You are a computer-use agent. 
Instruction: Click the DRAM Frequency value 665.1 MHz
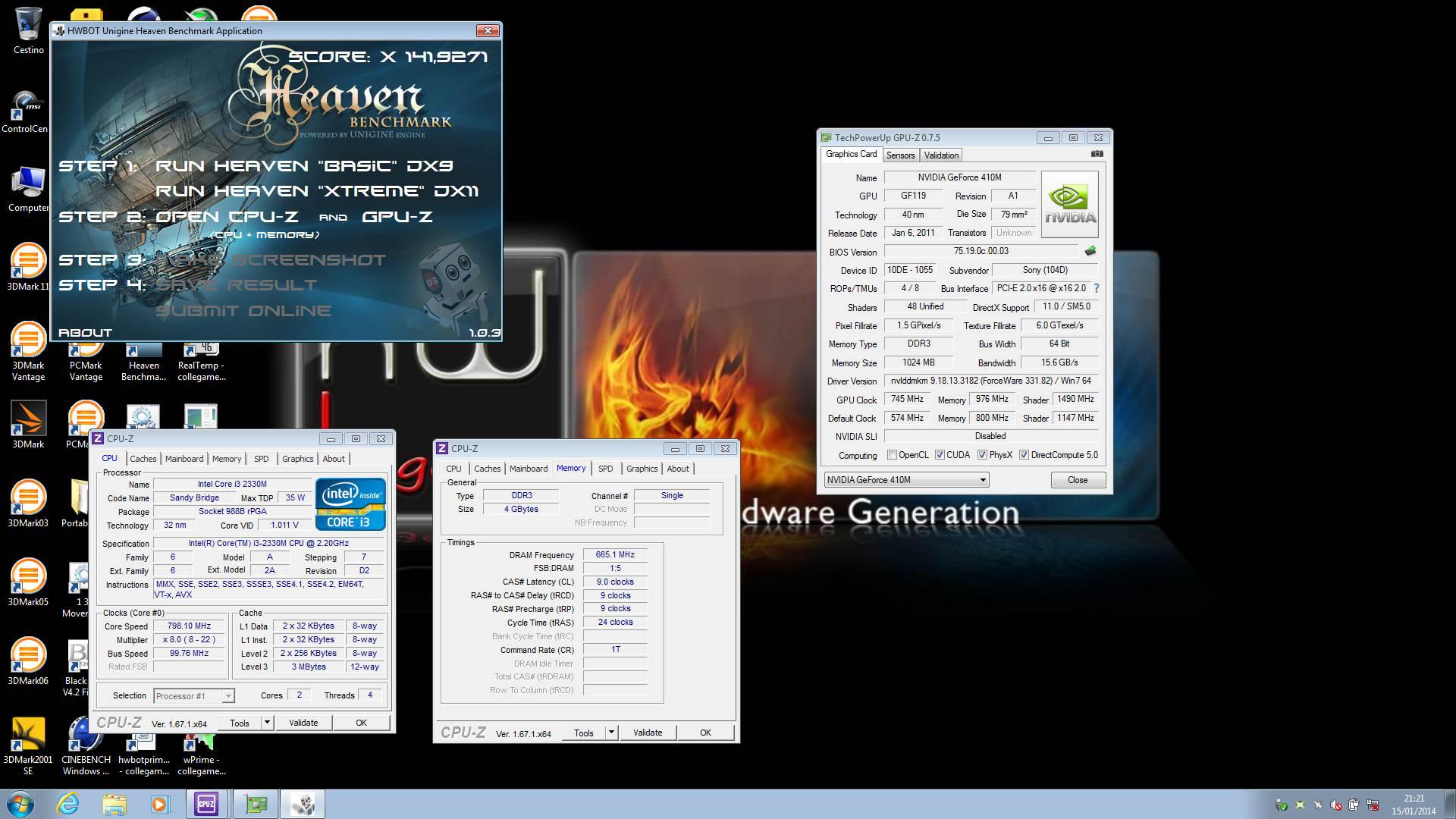pyautogui.click(x=615, y=554)
